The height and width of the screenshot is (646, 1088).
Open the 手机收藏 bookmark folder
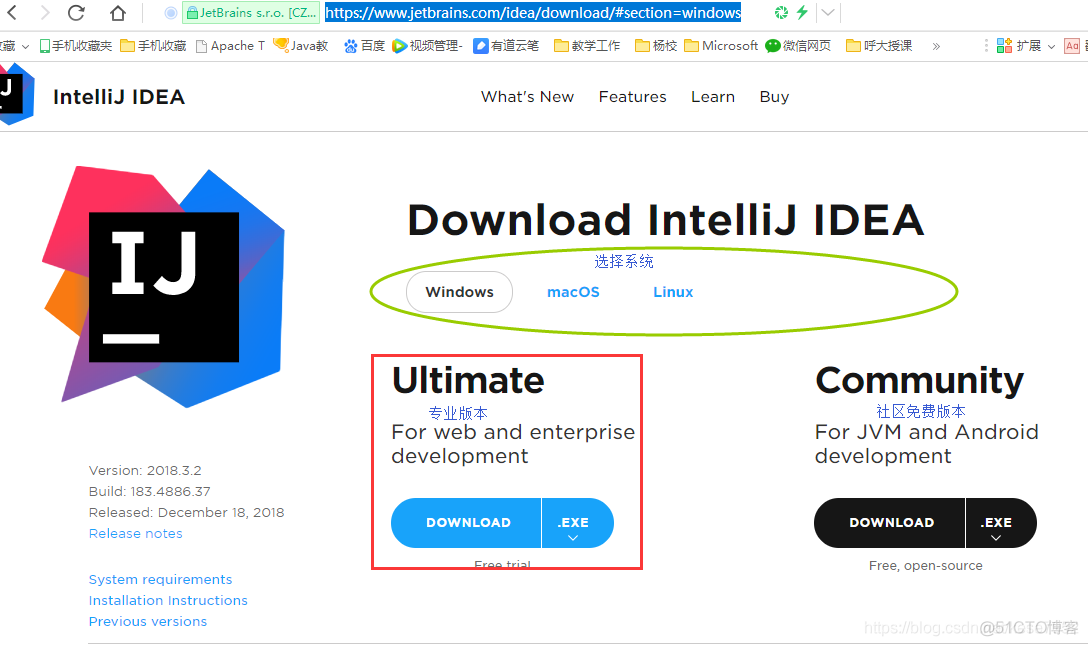coord(153,46)
